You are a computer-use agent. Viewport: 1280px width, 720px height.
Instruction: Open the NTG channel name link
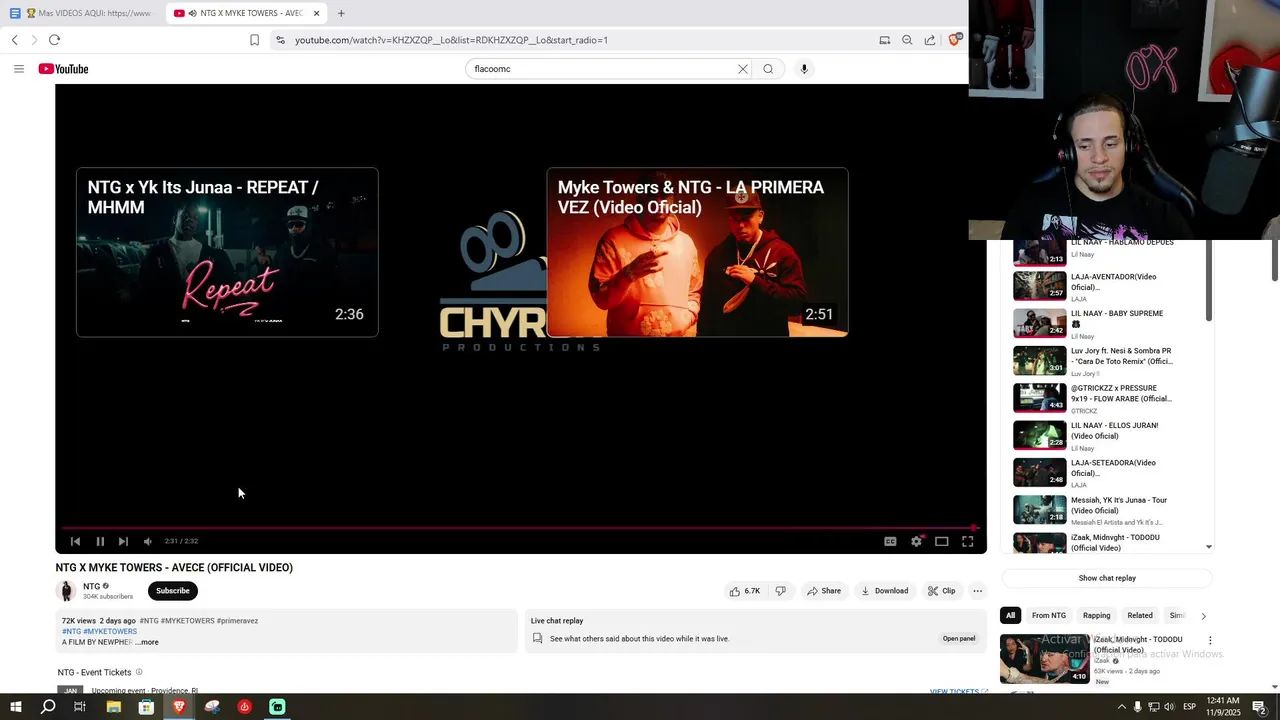(91, 586)
